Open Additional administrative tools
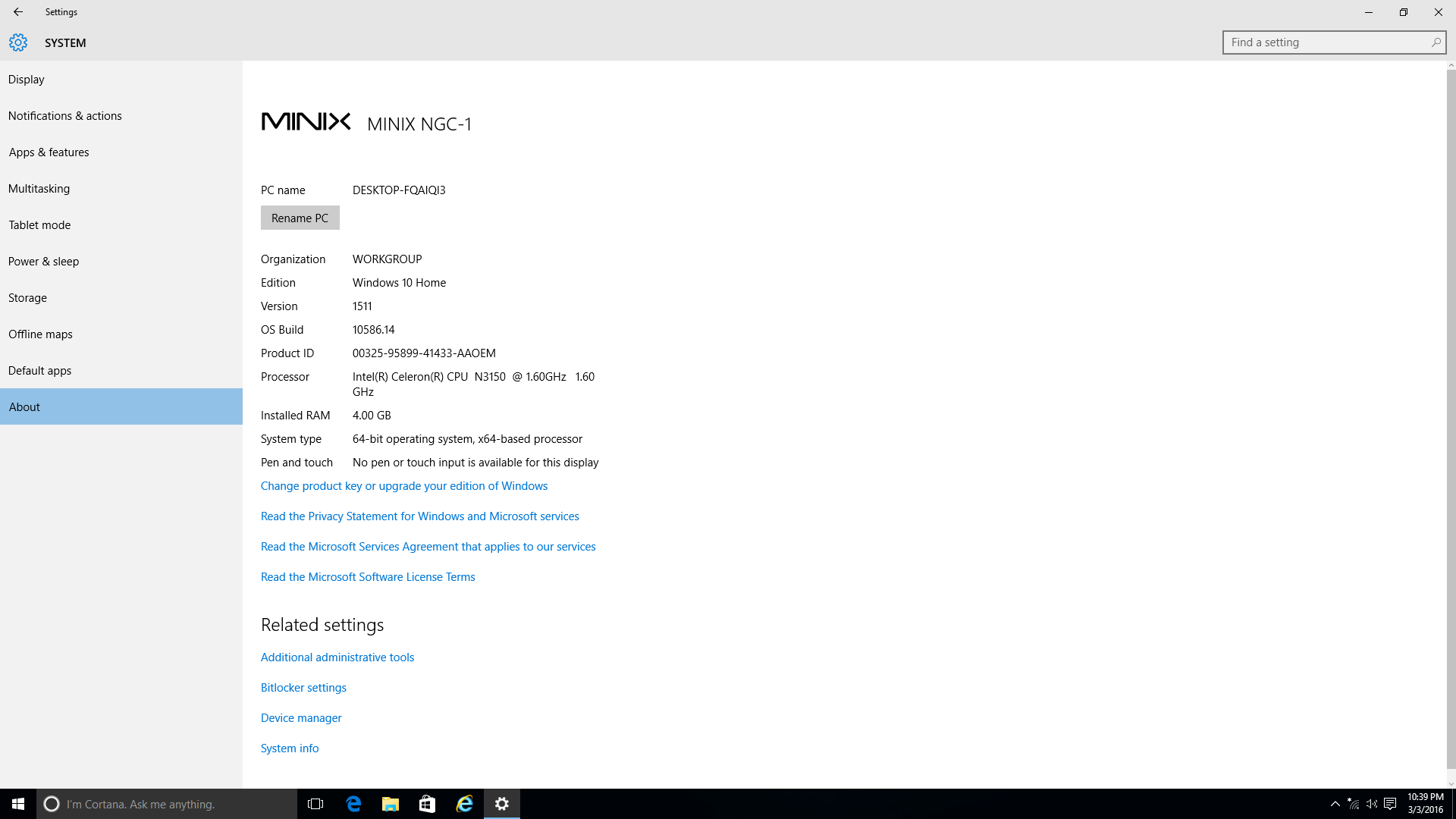 tap(337, 657)
